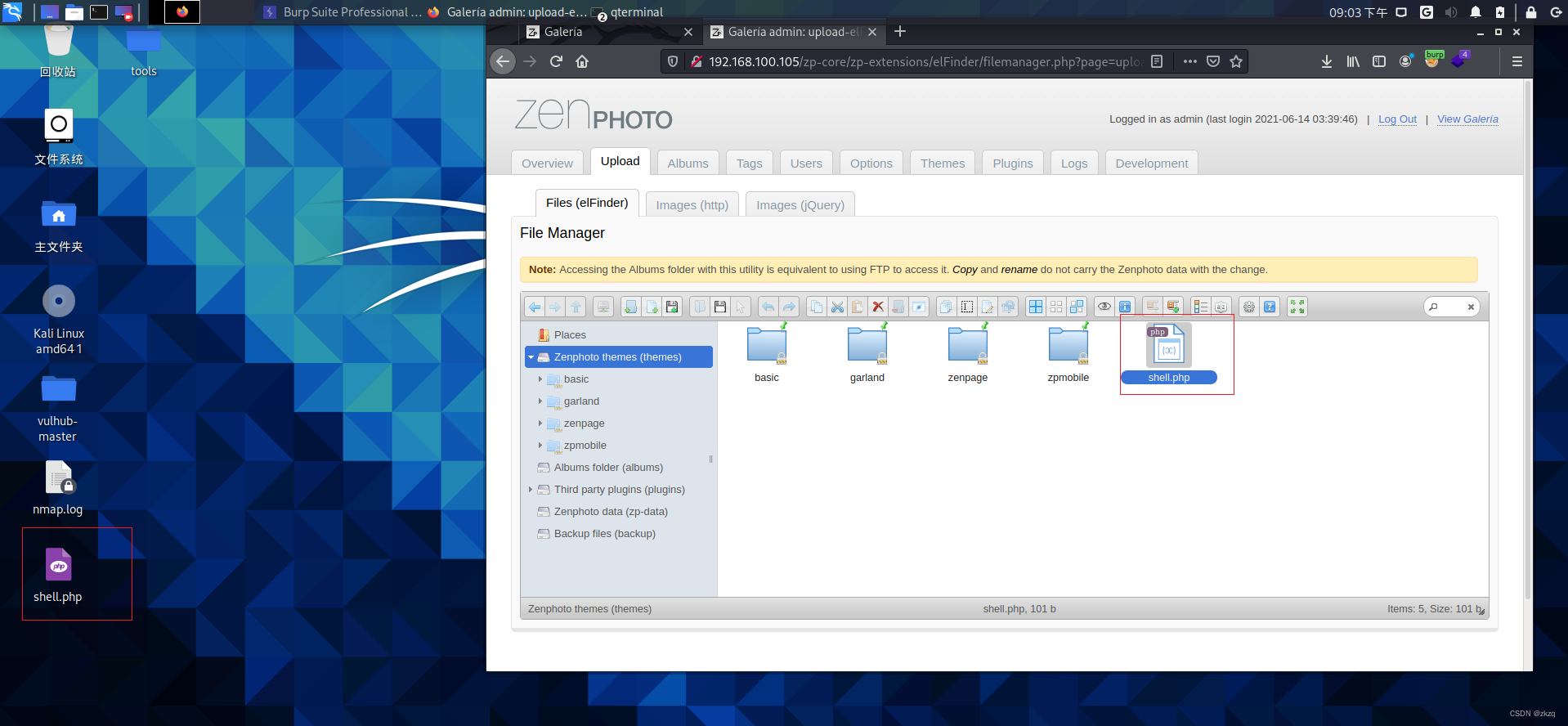Expand the garland folder tree arrow
The height and width of the screenshot is (726, 1568).
(x=540, y=401)
